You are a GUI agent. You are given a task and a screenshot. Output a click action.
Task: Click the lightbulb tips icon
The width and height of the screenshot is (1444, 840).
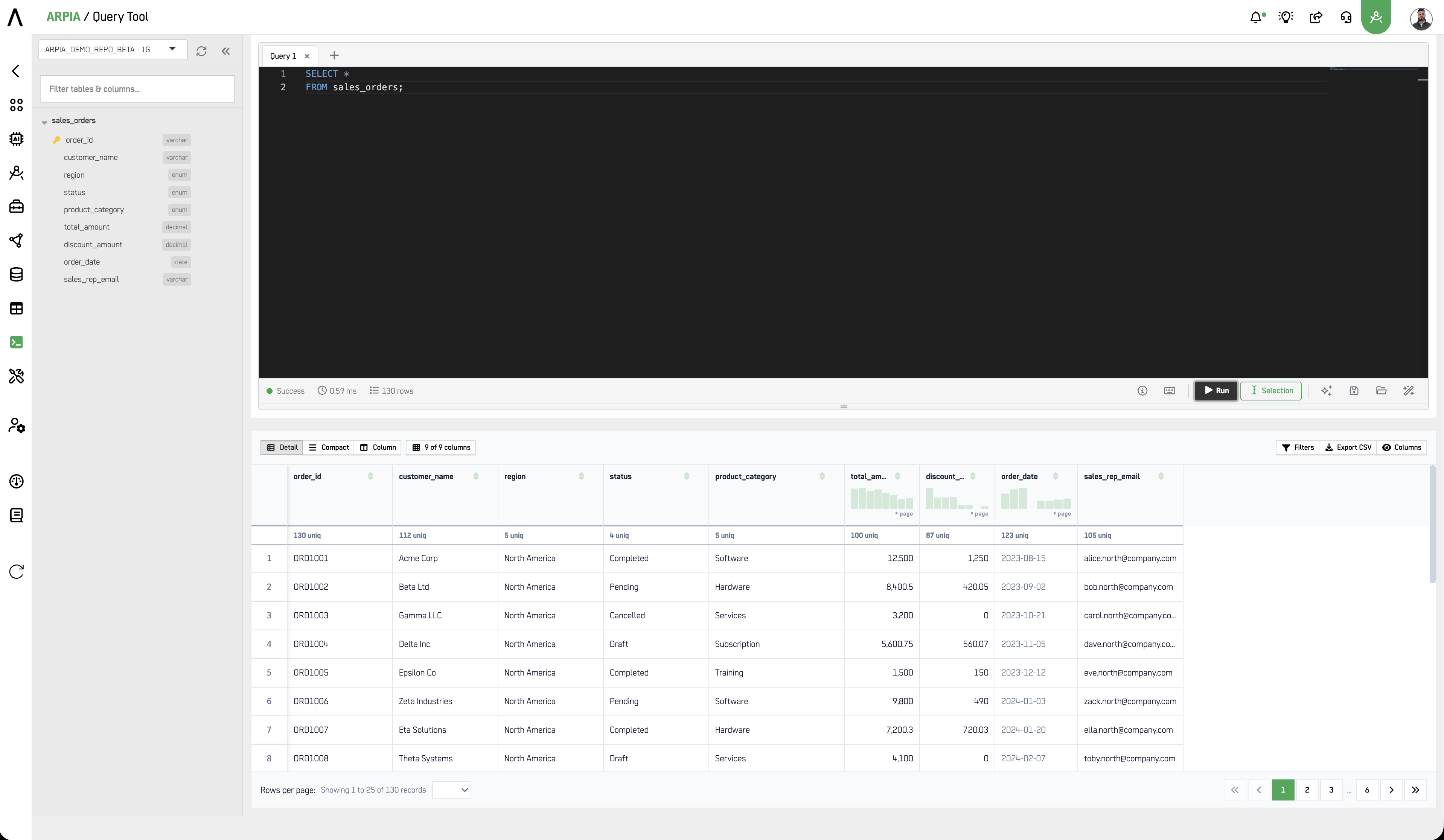click(1286, 17)
